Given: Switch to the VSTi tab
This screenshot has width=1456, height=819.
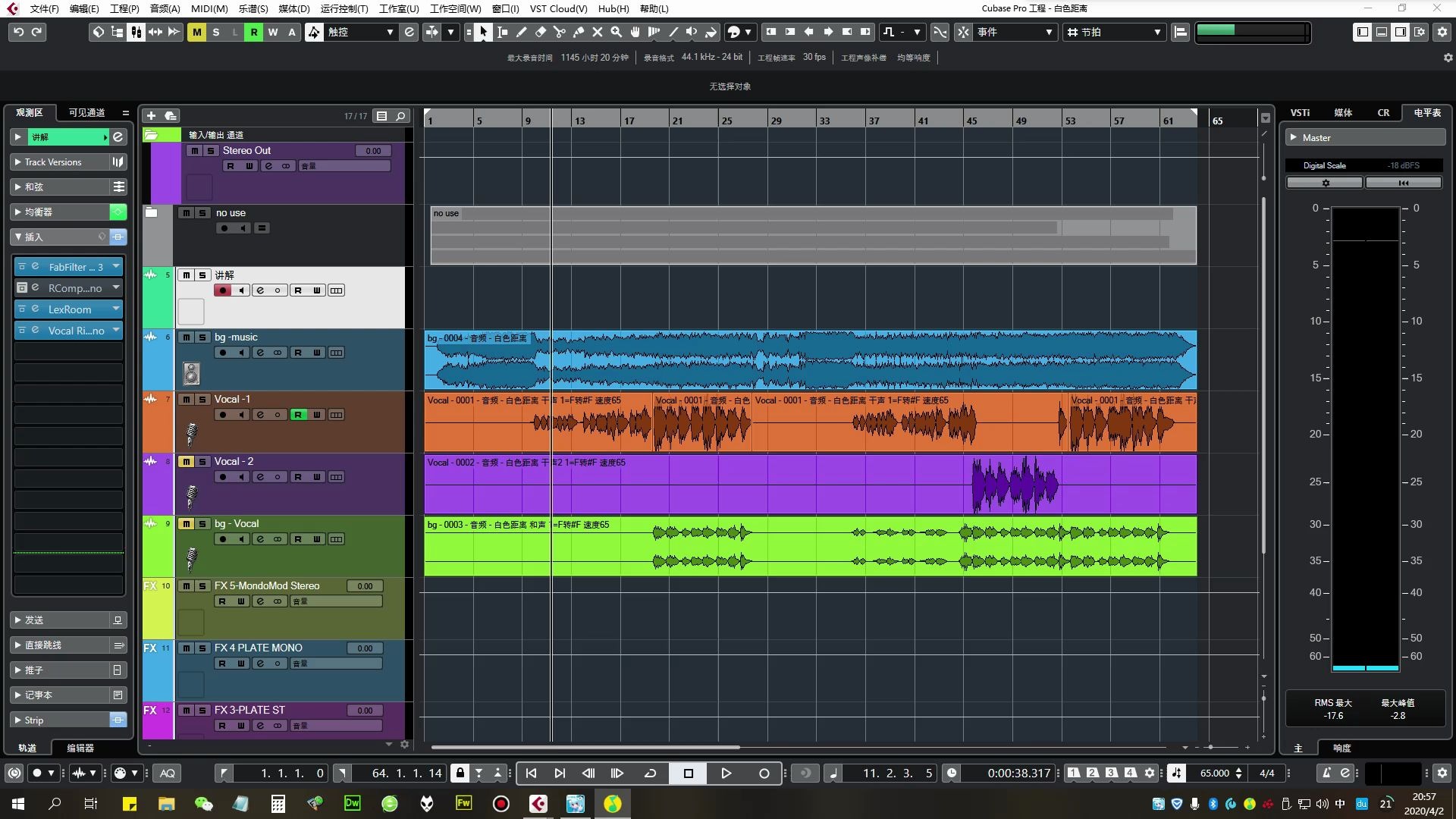Looking at the screenshot, I should 1301,112.
